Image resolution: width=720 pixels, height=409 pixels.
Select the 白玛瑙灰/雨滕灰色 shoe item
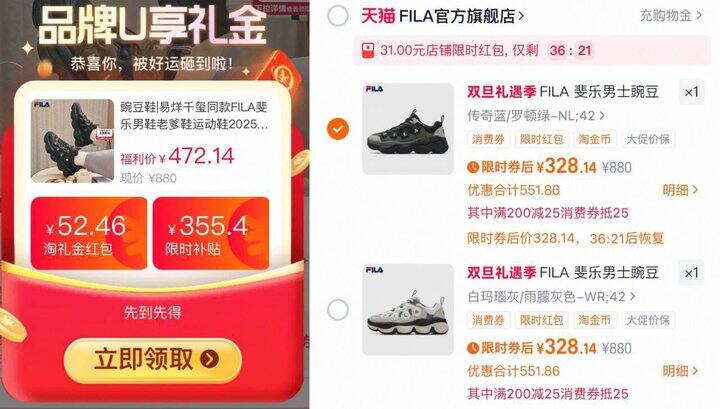(338, 310)
